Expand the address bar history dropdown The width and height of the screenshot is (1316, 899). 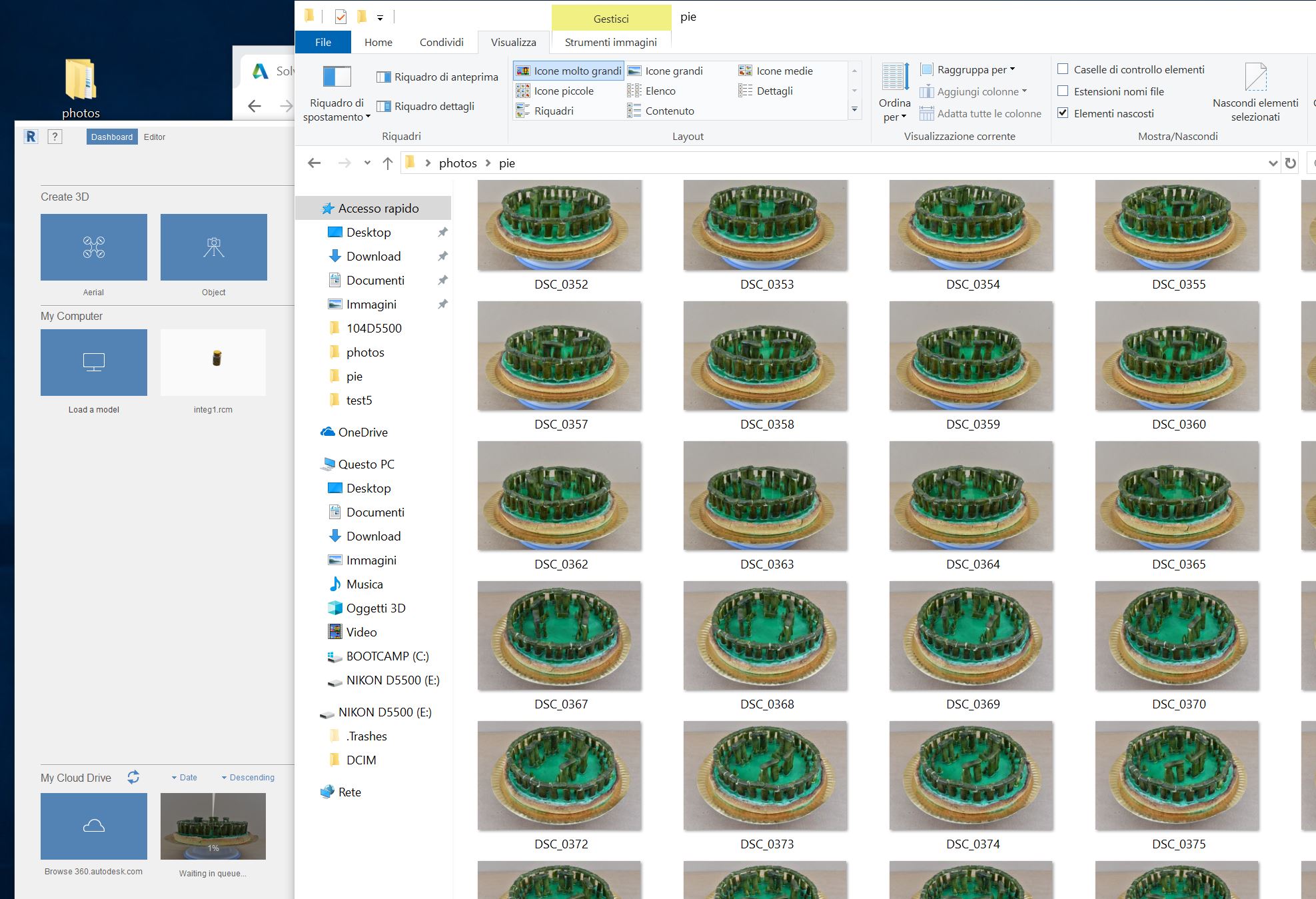tap(1272, 163)
